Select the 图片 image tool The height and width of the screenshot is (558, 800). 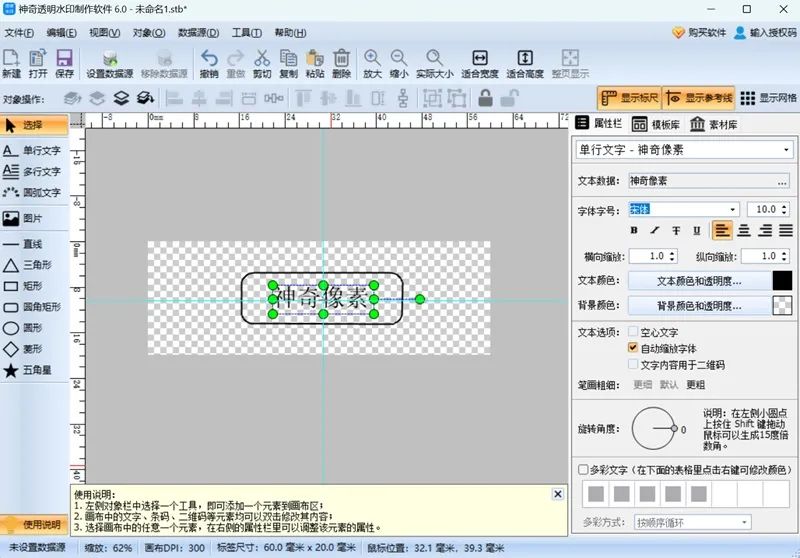22,218
